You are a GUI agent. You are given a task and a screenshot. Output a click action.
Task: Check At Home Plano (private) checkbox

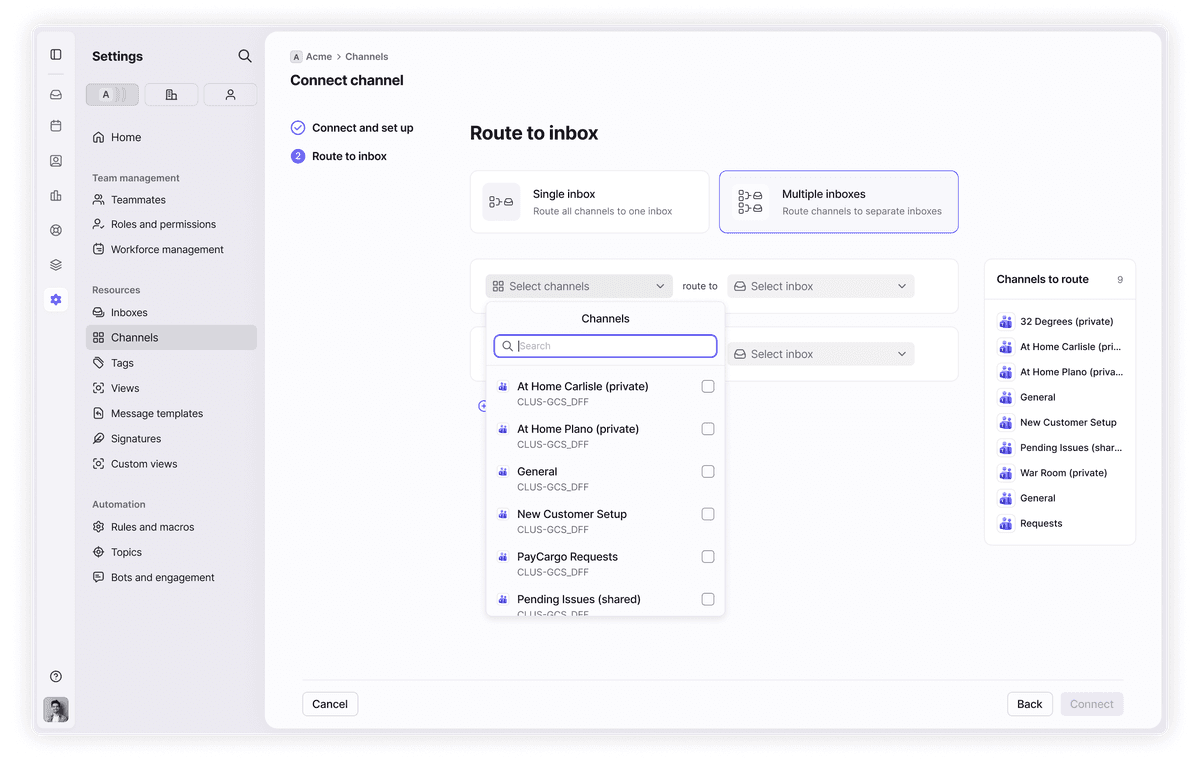point(708,429)
